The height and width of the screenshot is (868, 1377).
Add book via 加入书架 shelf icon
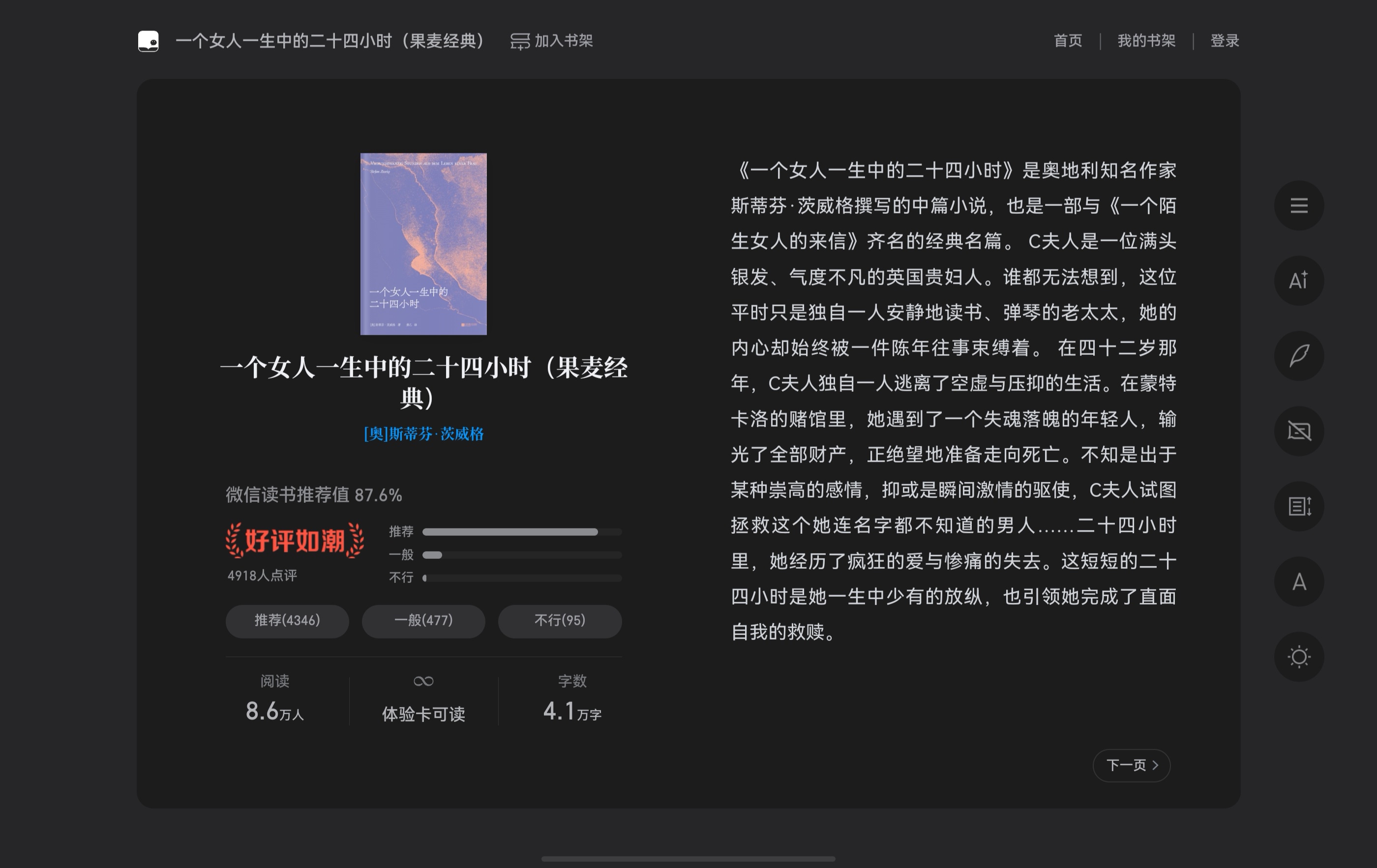pos(520,41)
